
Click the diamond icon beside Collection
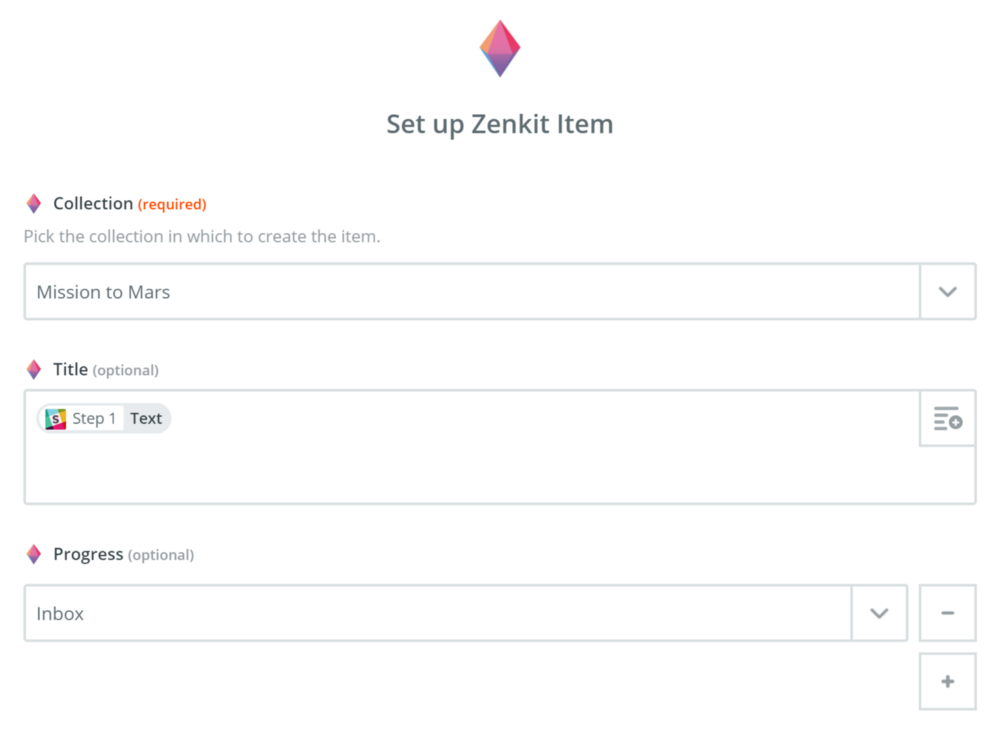(34, 203)
